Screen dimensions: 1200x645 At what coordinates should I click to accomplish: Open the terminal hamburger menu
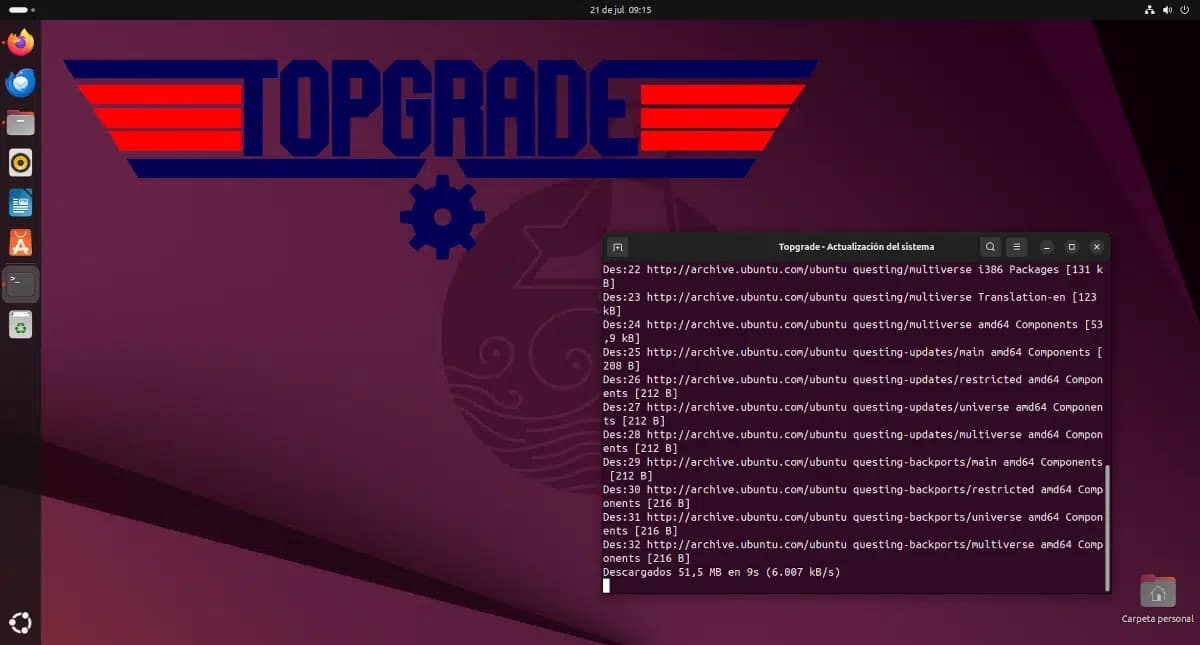click(1016, 247)
